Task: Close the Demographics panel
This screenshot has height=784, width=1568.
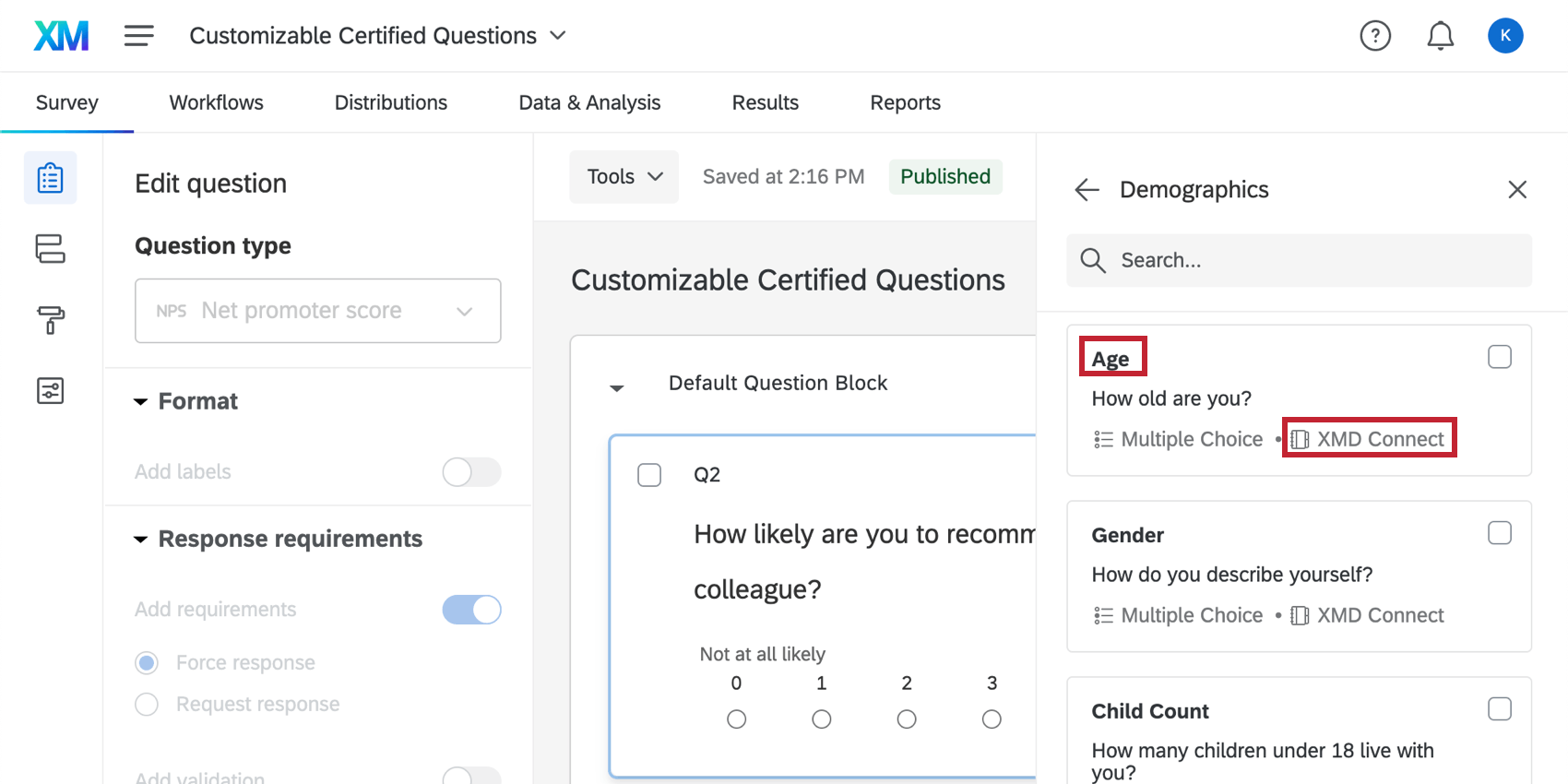Action: [x=1516, y=190]
